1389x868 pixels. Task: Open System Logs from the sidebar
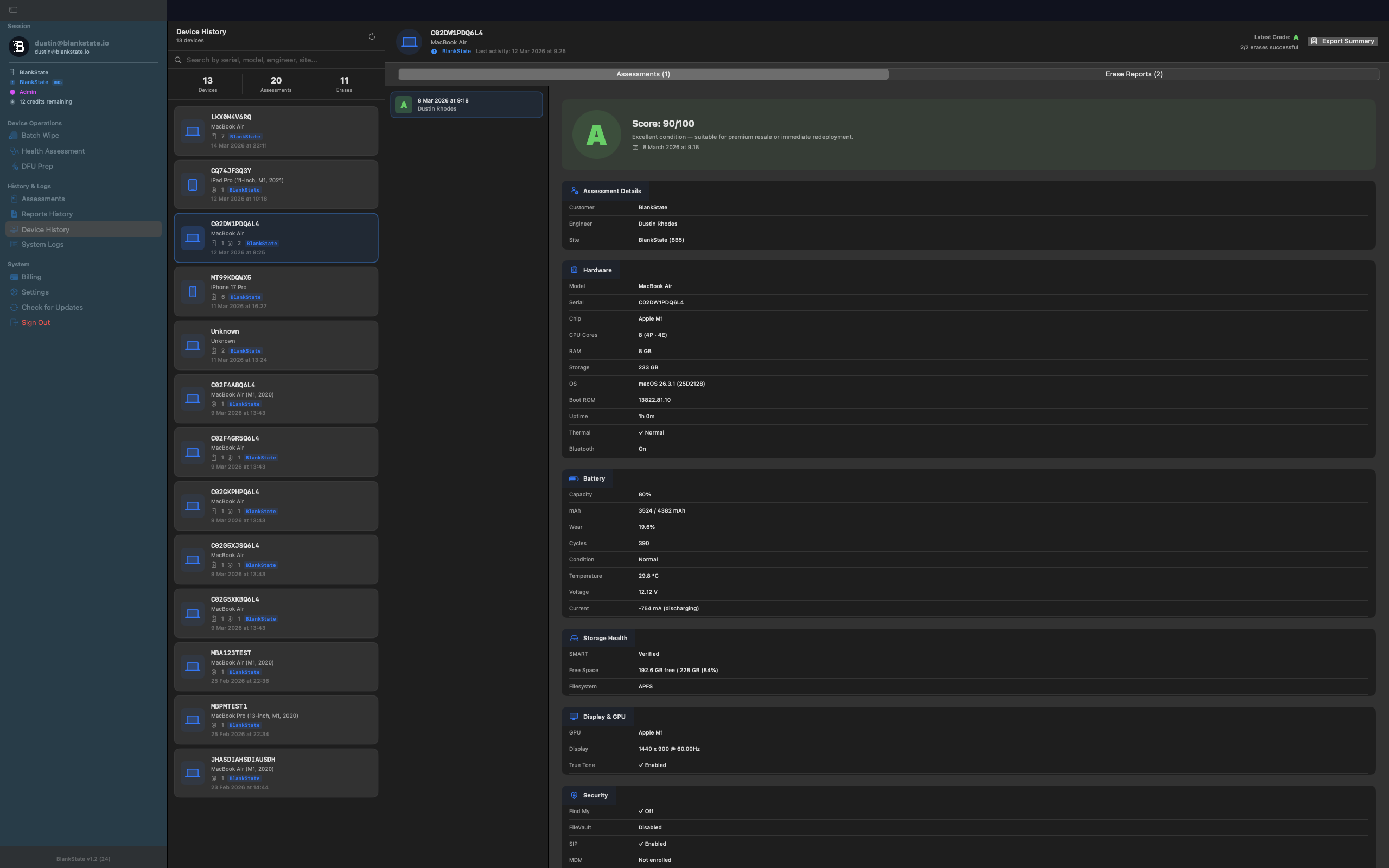click(x=42, y=245)
